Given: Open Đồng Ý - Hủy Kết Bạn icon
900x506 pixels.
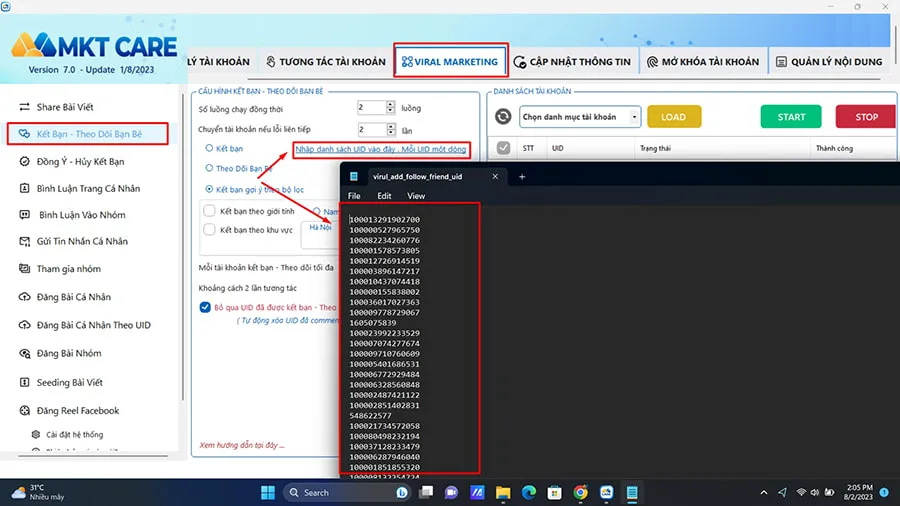Looking at the screenshot, I should (25, 161).
